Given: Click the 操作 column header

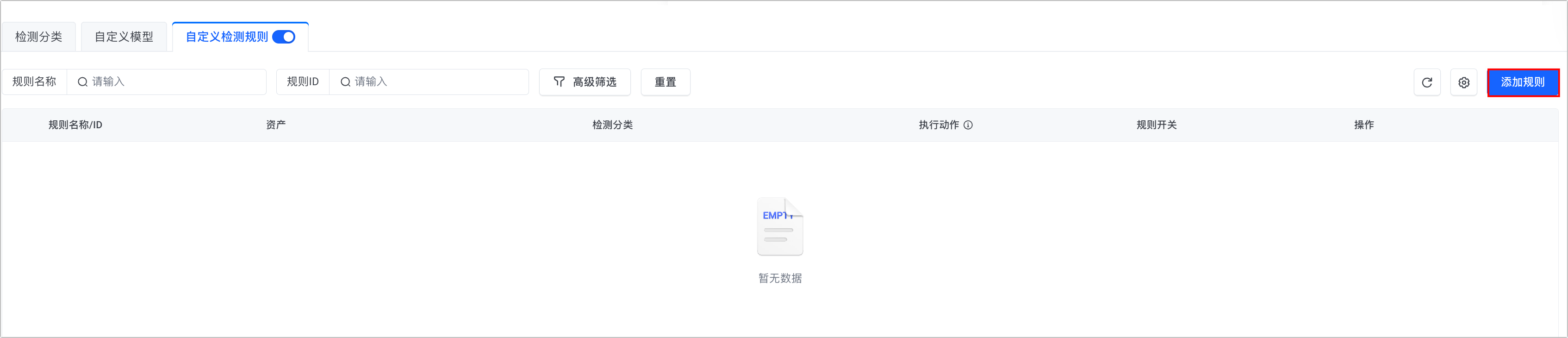Looking at the screenshot, I should pos(1363,125).
